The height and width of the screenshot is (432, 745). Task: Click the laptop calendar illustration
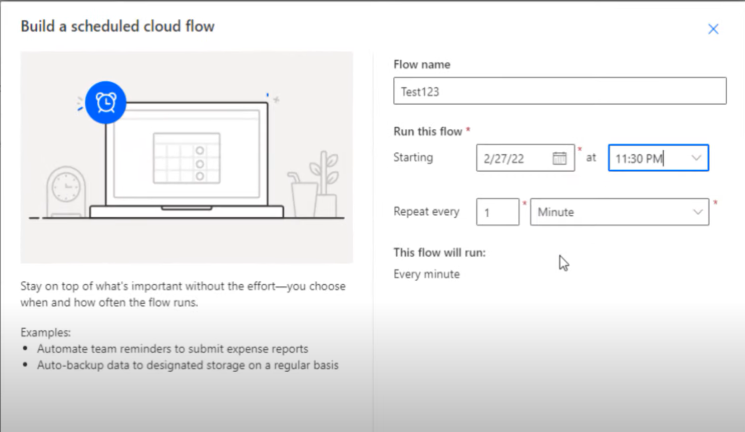[x=186, y=158]
